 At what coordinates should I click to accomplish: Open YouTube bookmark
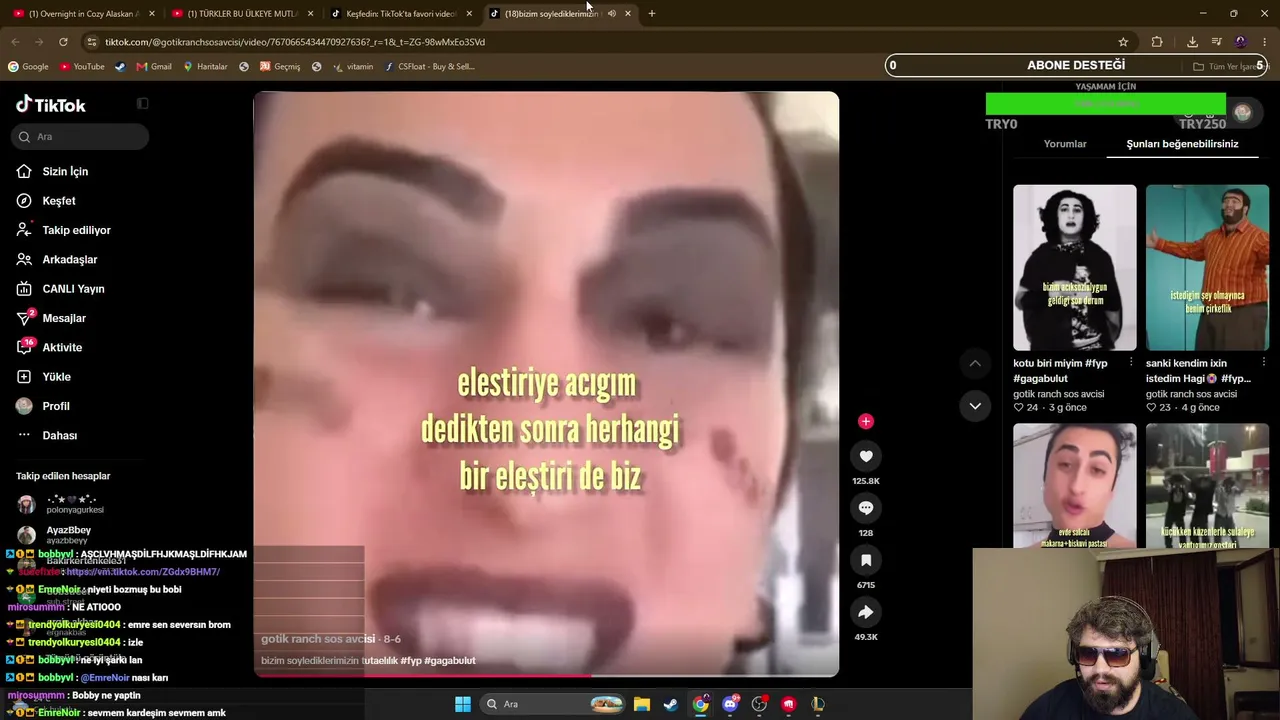click(82, 67)
